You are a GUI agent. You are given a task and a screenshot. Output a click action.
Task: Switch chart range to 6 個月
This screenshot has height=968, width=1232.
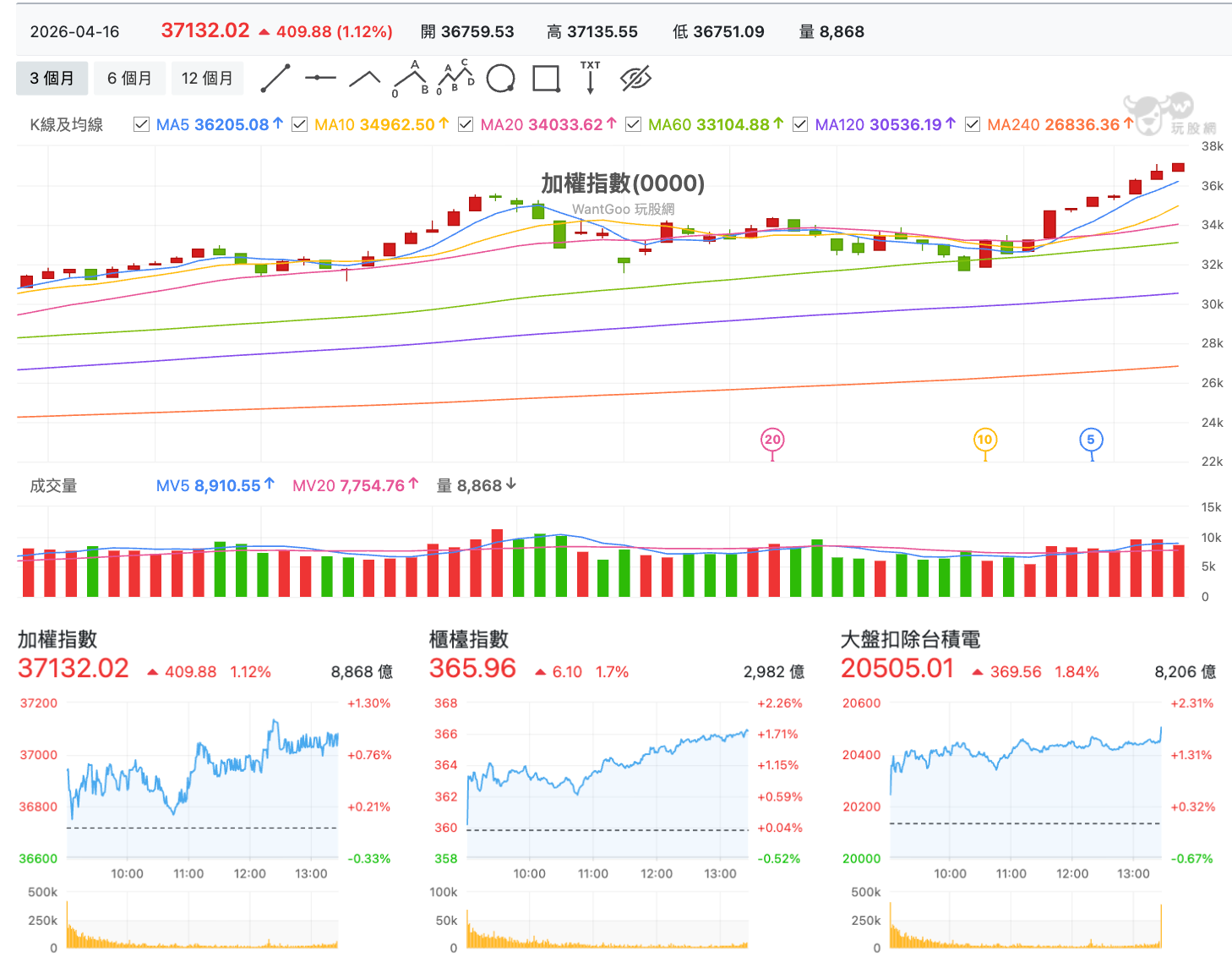[x=129, y=79]
